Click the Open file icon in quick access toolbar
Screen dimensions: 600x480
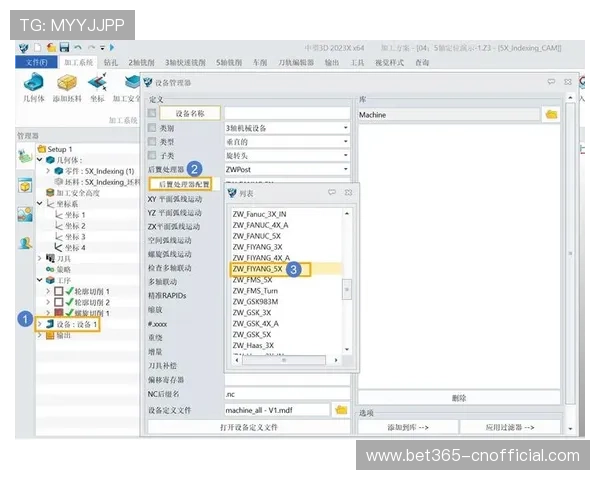[51, 47]
